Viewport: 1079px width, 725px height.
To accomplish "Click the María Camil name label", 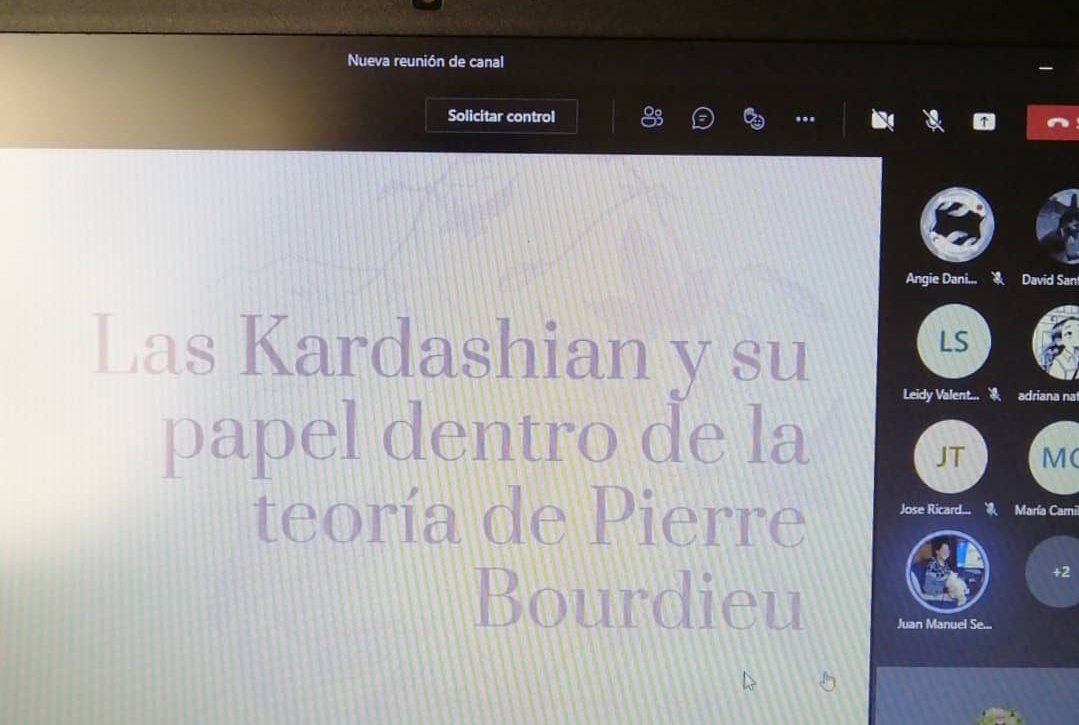I will (x=1047, y=510).
